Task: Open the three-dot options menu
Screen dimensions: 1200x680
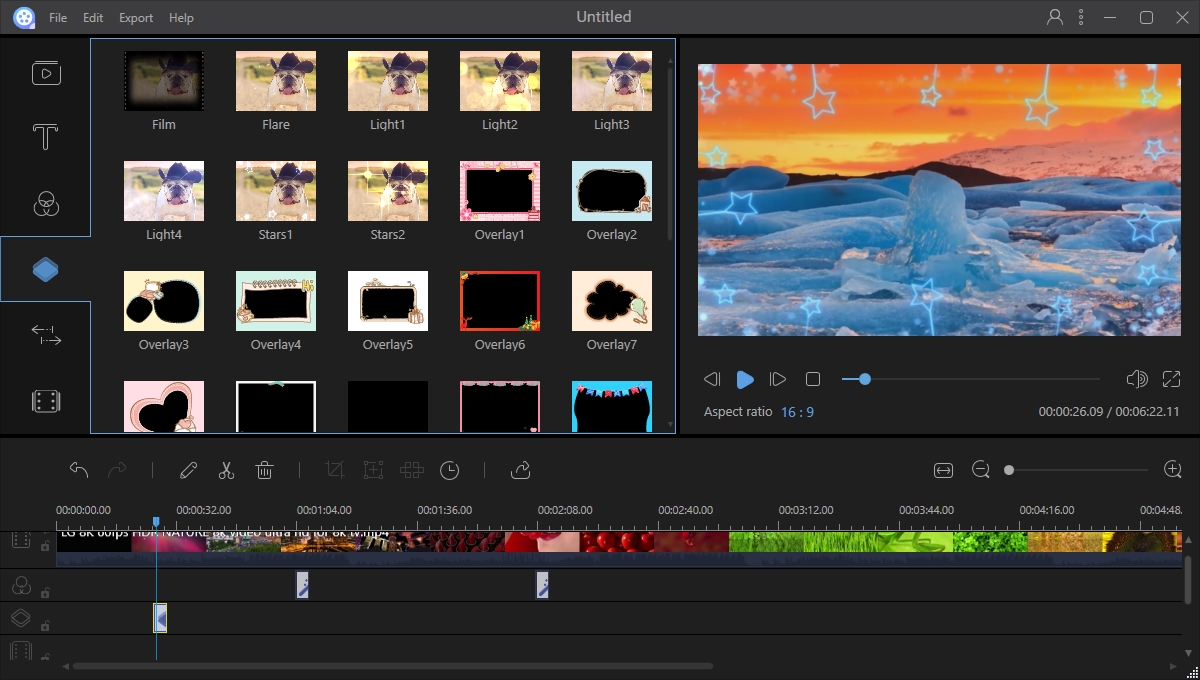Action: click(1081, 18)
